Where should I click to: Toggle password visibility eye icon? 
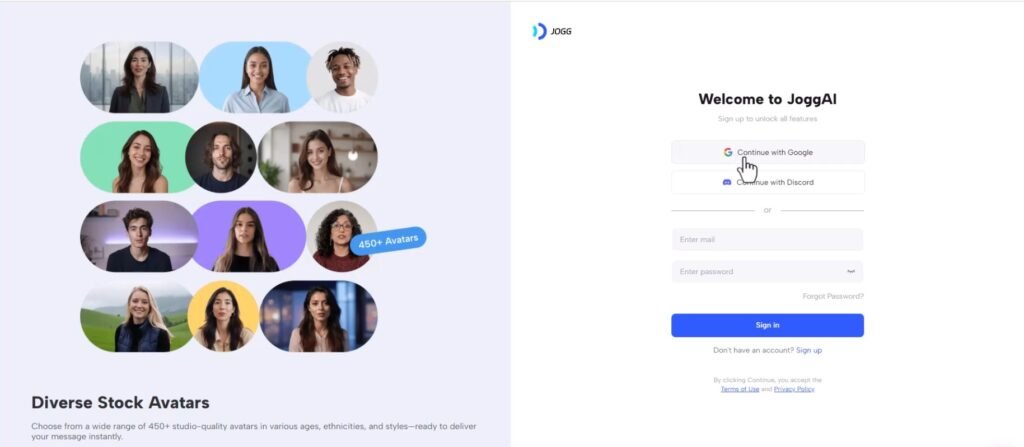(x=851, y=271)
